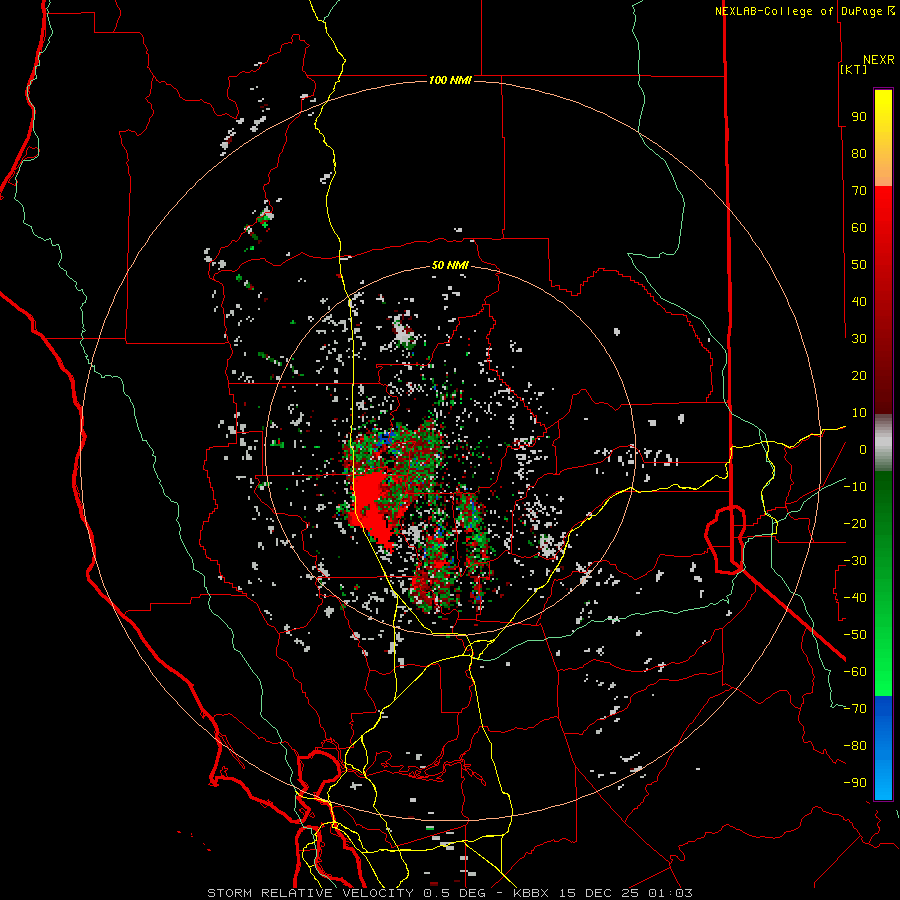Click the [KT] units label
Image resolution: width=900 pixels, height=900 pixels.
[x=854, y=69]
